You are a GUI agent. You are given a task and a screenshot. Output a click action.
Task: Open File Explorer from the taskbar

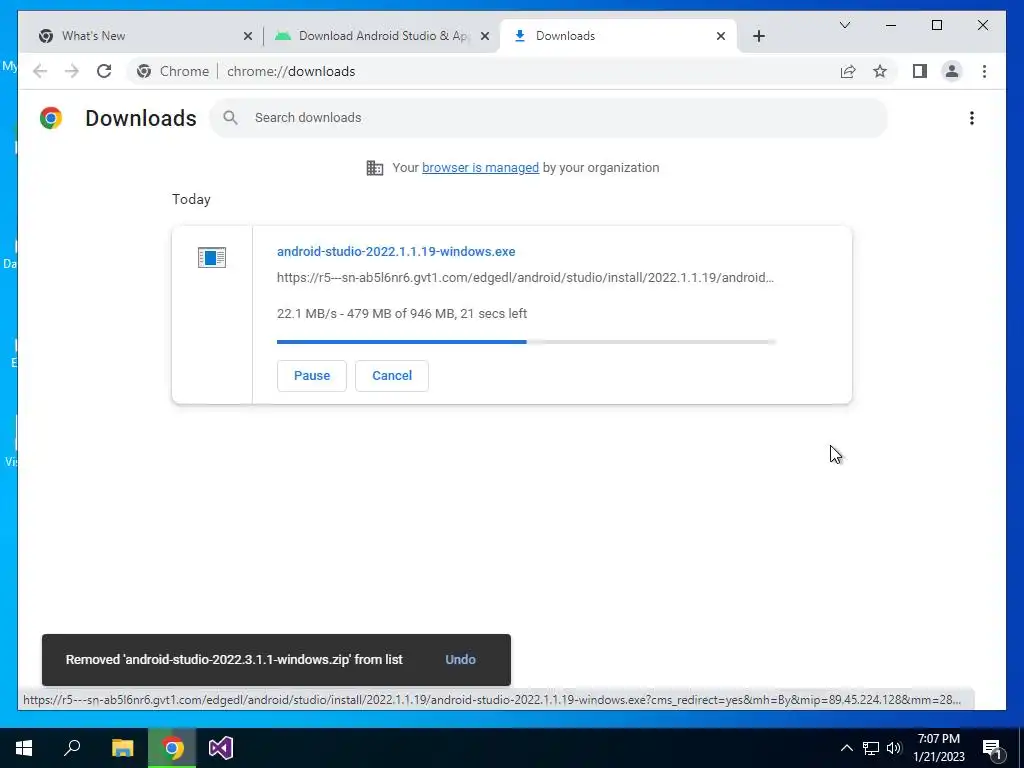(x=122, y=748)
